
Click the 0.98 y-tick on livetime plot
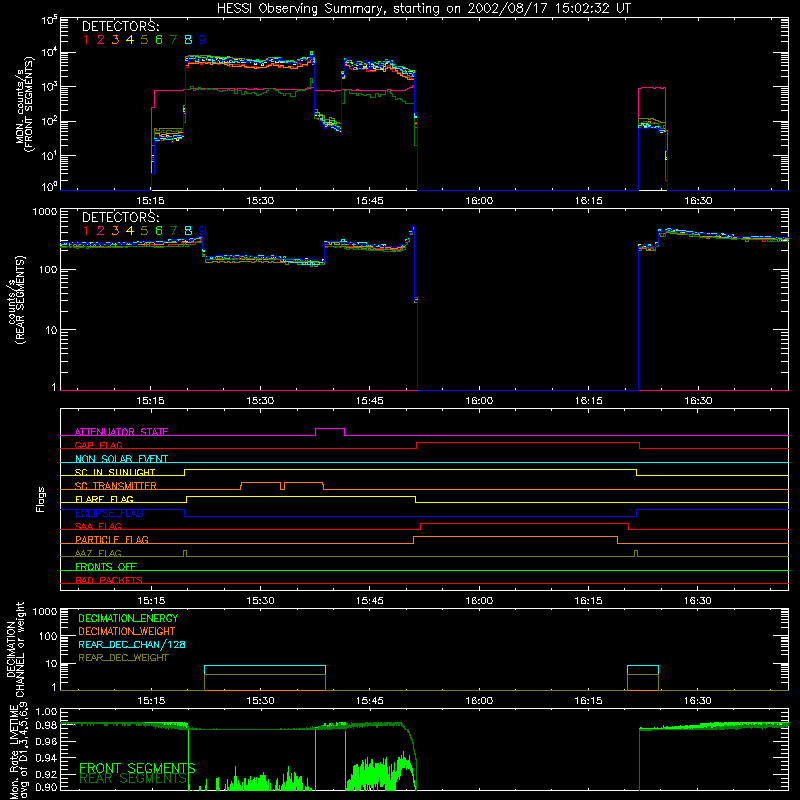click(47, 726)
